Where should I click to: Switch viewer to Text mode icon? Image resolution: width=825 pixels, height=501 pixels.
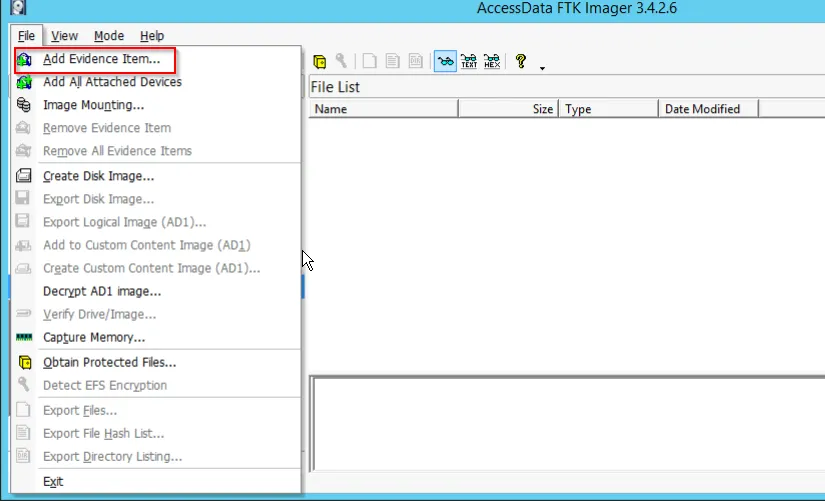coord(469,61)
